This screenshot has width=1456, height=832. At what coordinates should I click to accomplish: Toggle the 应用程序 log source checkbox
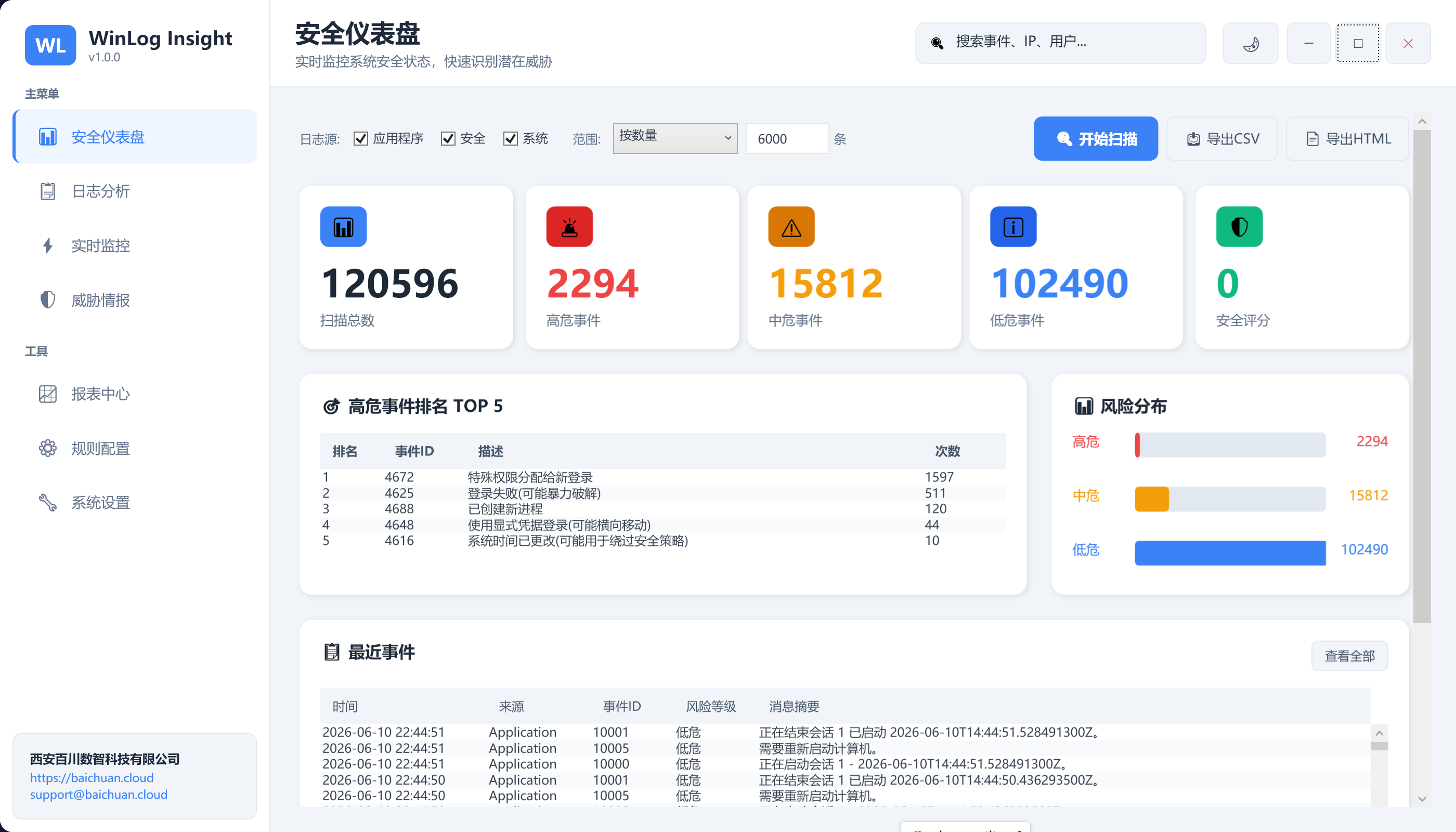pos(360,138)
